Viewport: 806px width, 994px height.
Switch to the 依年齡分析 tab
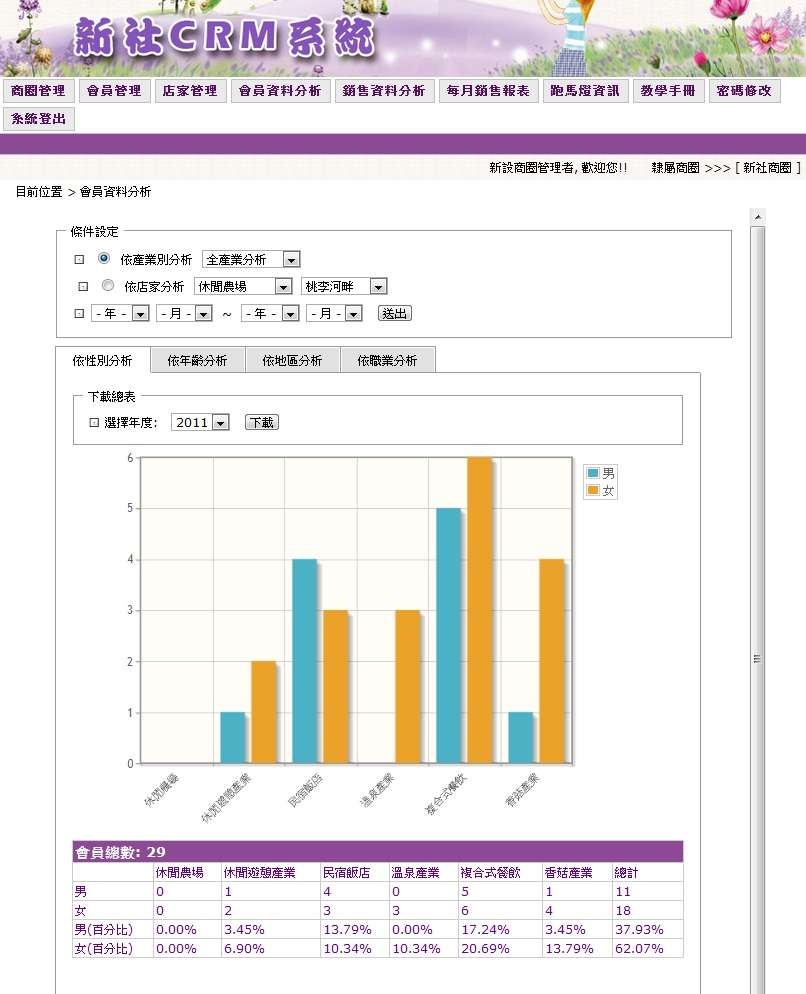pos(197,361)
